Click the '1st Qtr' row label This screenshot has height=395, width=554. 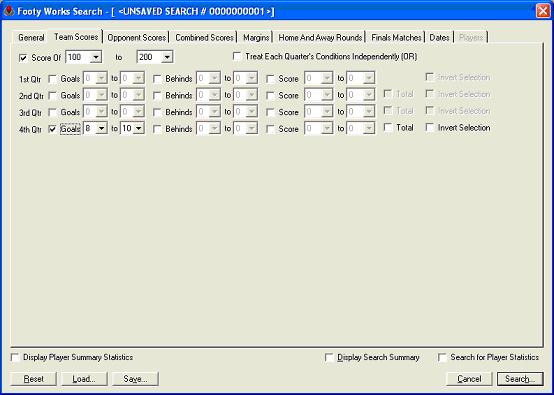(x=30, y=79)
